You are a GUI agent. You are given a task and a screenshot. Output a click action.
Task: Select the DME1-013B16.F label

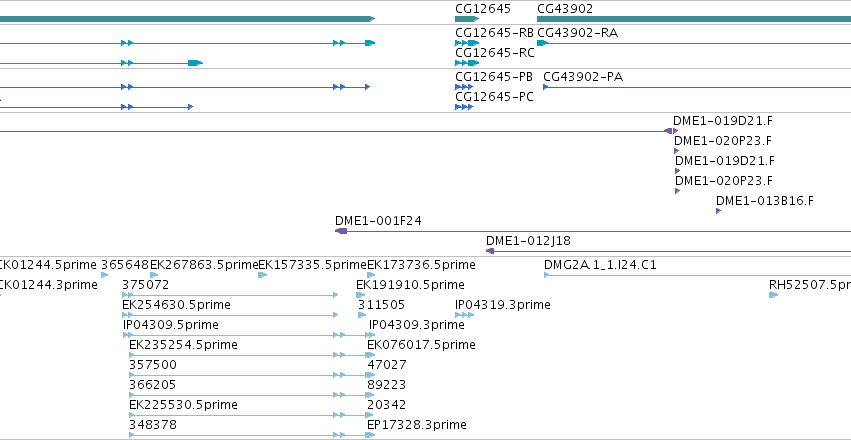click(x=765, y=201)
